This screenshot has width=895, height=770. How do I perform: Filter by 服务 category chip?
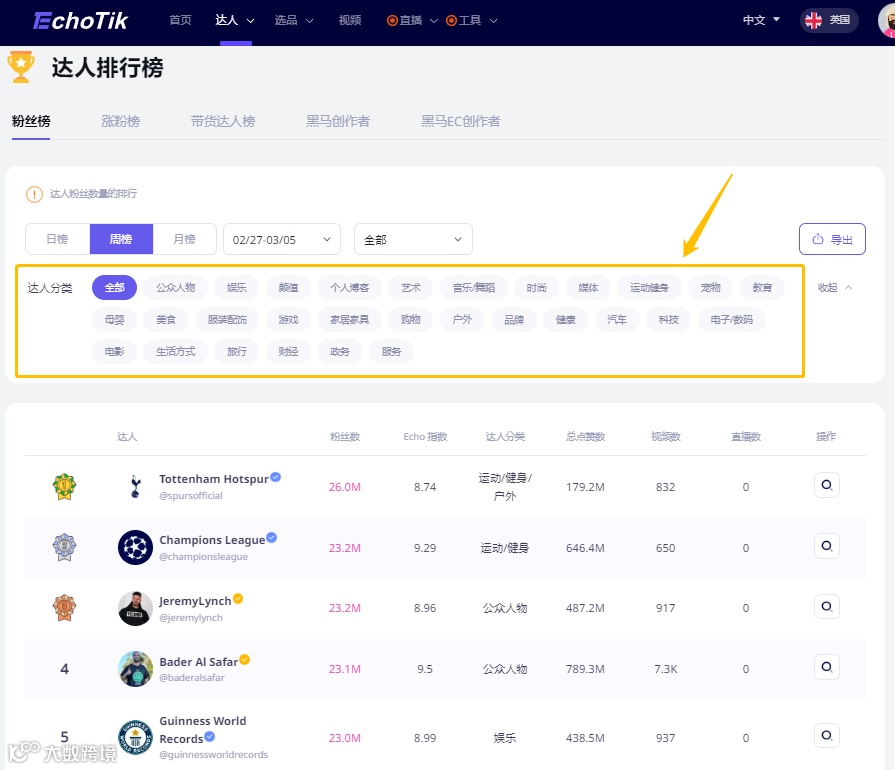tap(392, 352)
